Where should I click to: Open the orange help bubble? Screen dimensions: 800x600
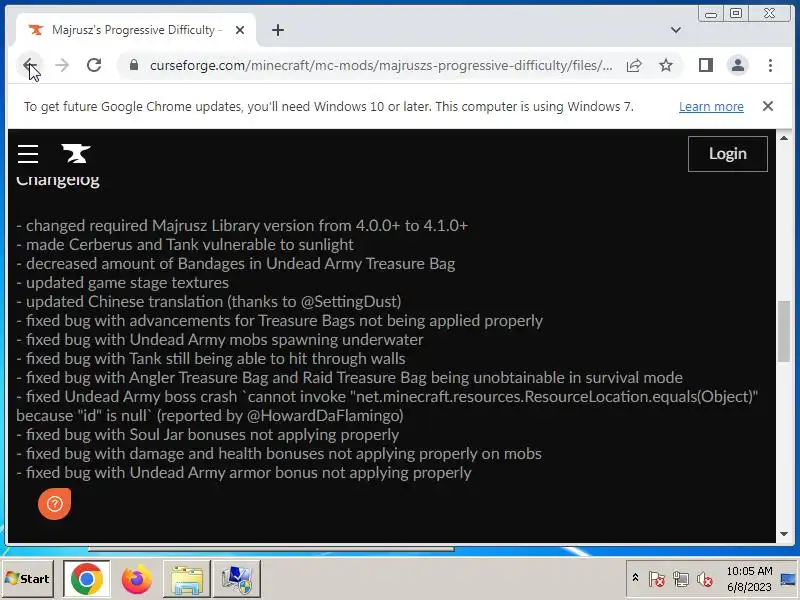tap(55, 504)
